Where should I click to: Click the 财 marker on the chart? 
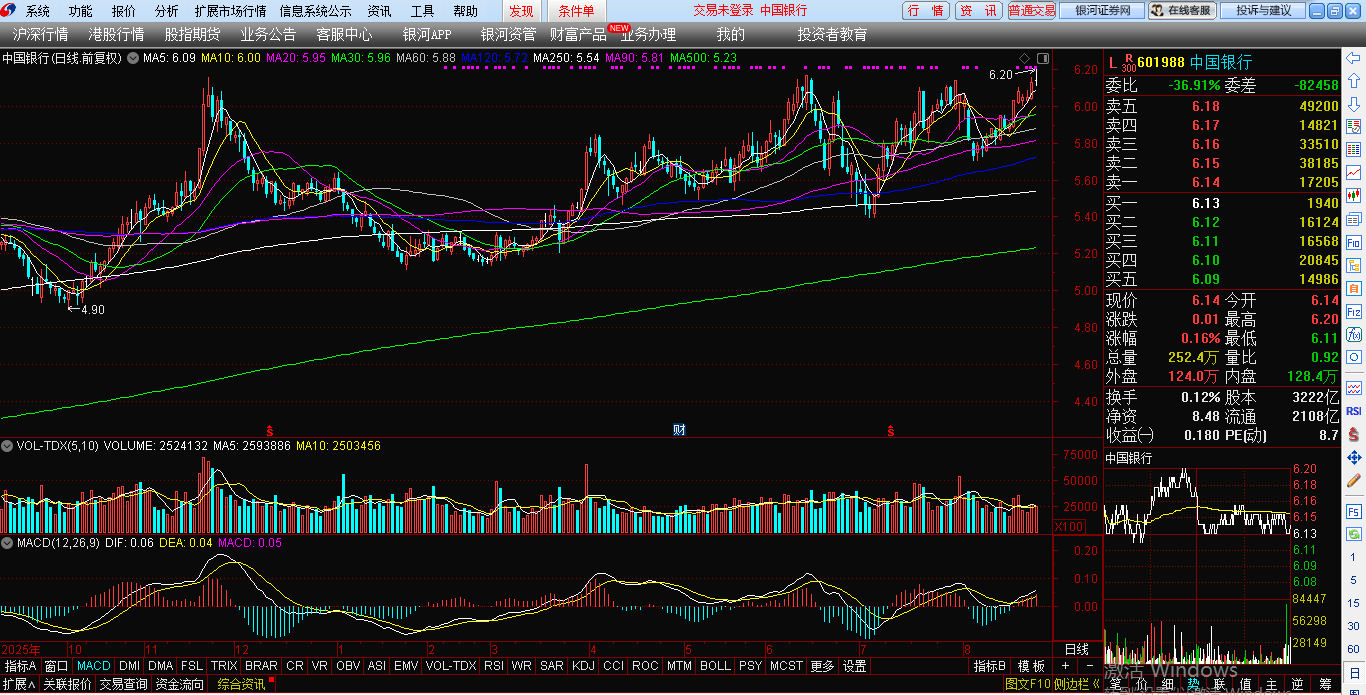[679, 430]
